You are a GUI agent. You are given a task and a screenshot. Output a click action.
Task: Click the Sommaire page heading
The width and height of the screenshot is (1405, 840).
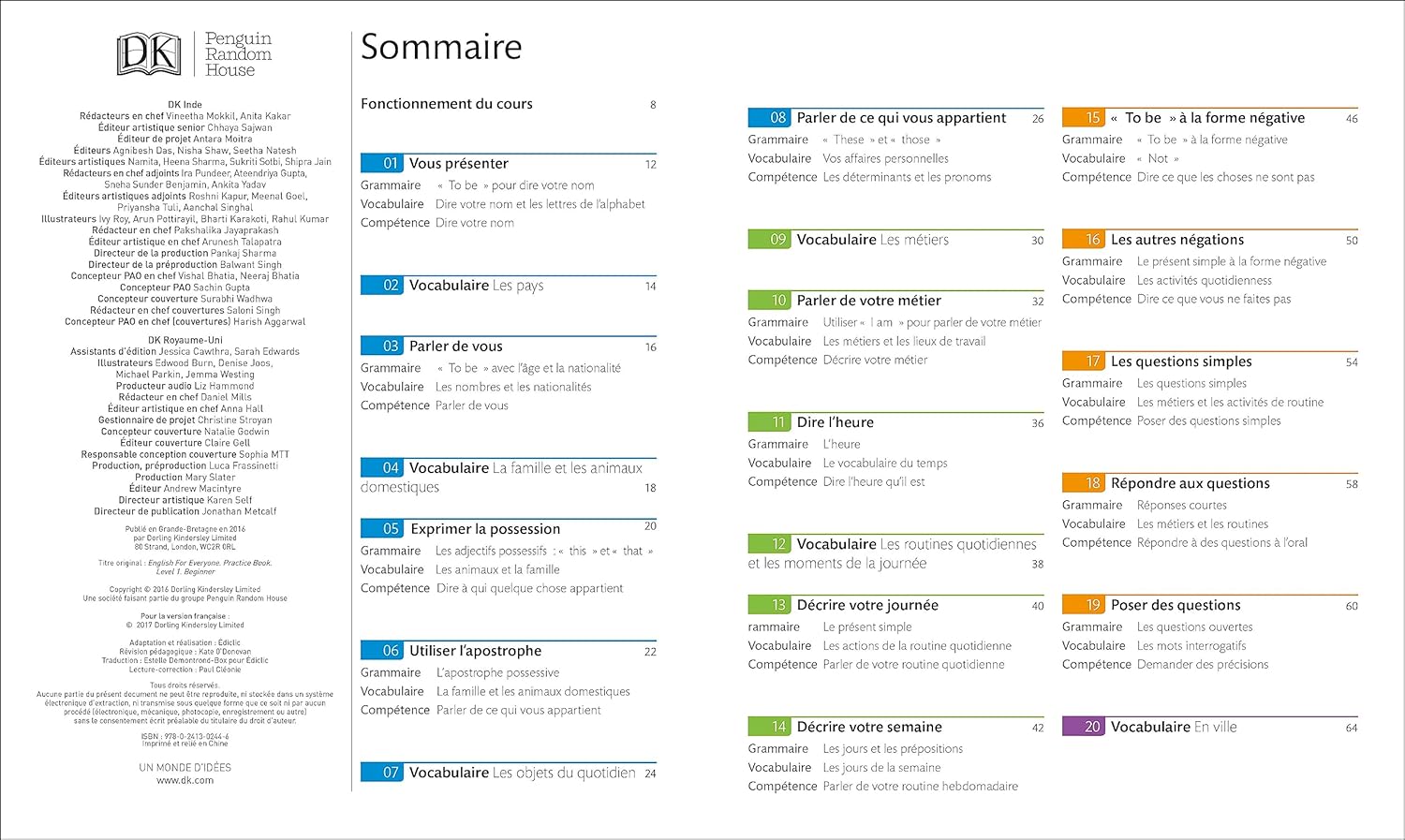(441, 47)
